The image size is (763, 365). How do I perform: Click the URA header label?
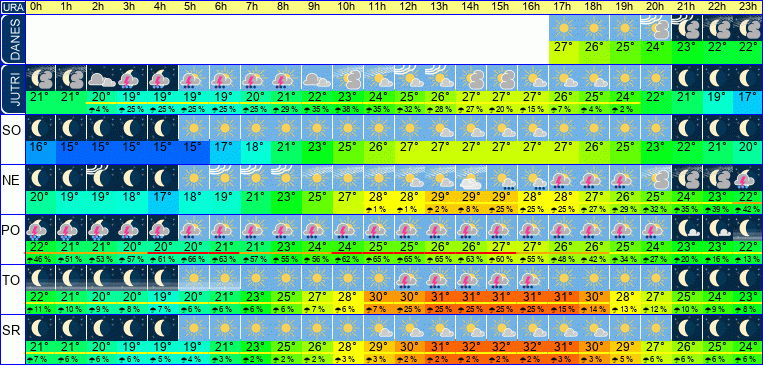pos(12,7)
